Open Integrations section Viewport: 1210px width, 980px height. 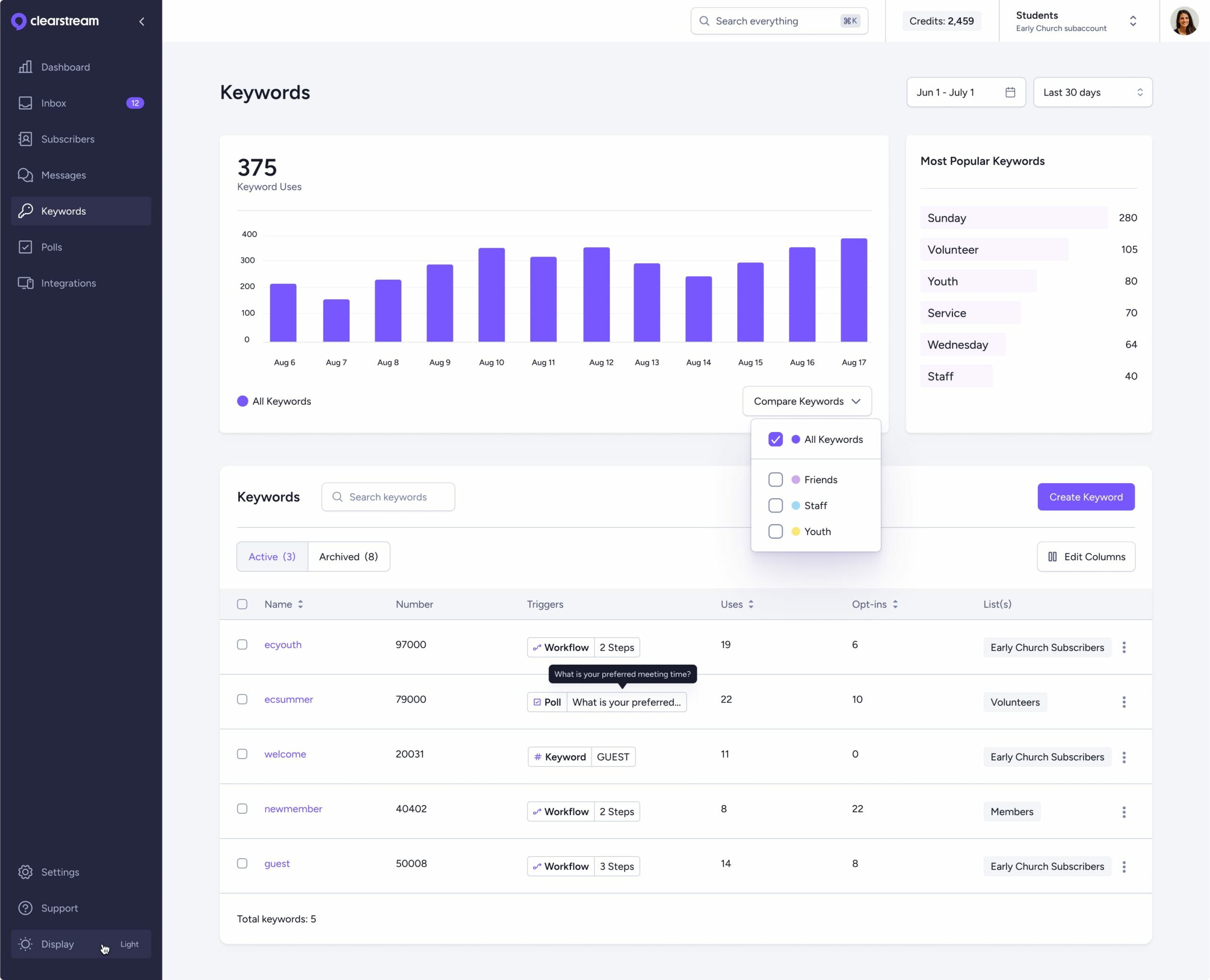click(81, 283)
